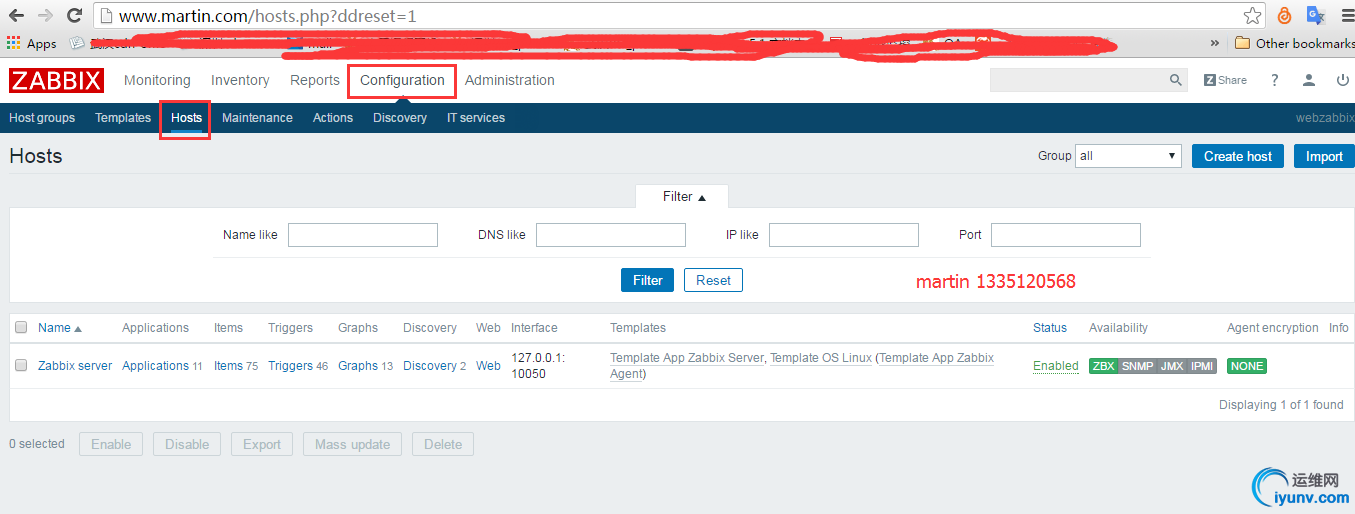1355x514 pixels.
Task: Click the search magnifier icon
Action: pyautogui.click(x=1176, y=80)
